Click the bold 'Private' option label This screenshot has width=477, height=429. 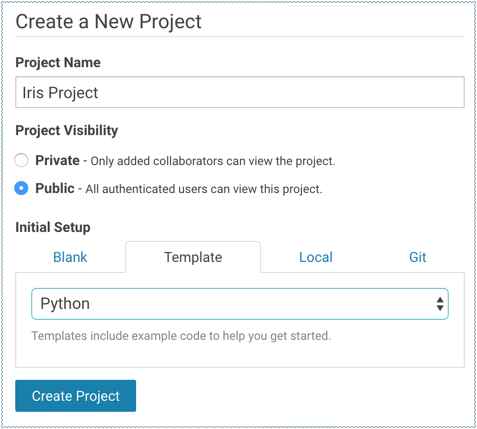57,160
